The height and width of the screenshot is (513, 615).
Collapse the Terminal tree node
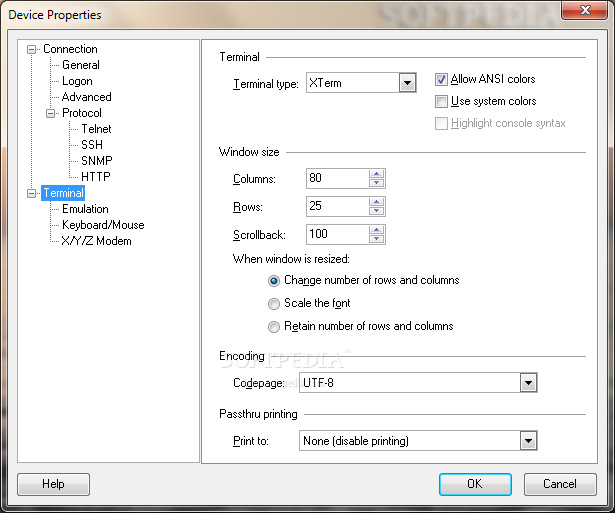(31, 193)
